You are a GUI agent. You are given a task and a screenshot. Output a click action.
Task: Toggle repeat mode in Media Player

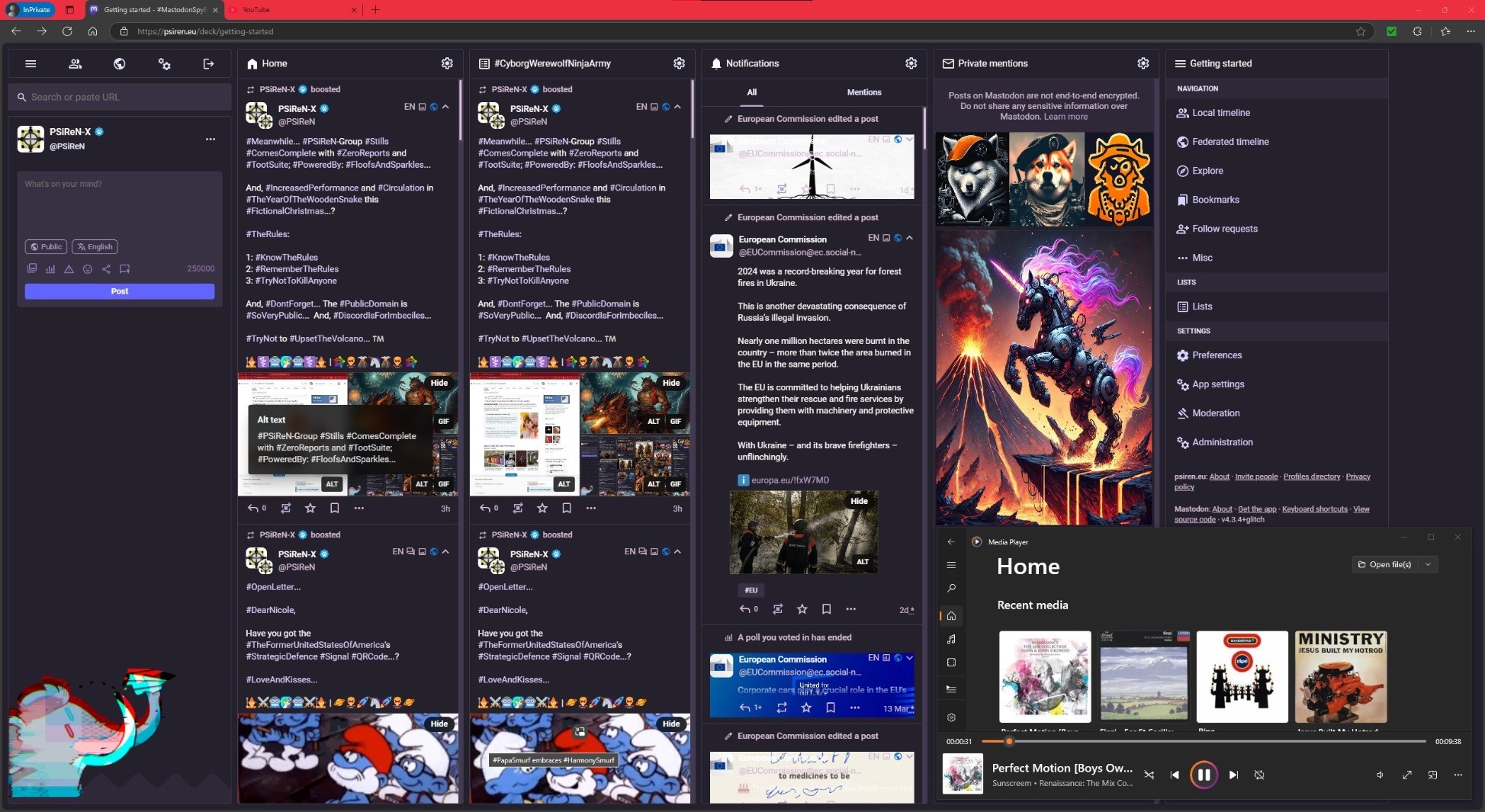(x=1259, y=775)
